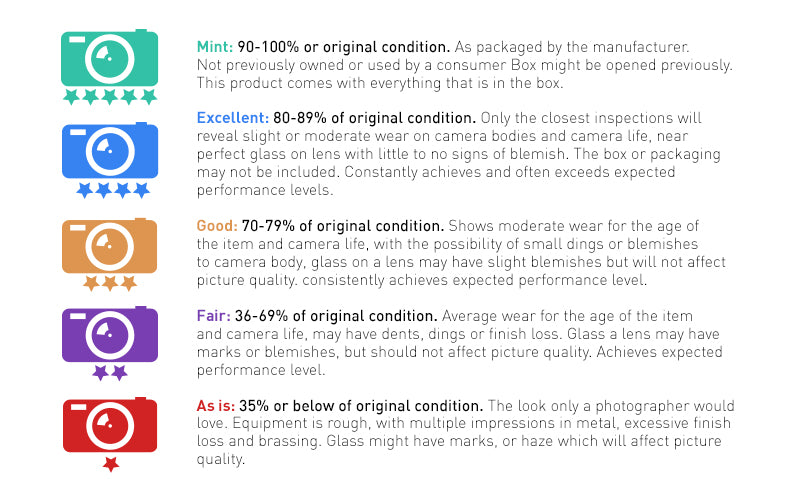Click the two purple stars rating

pos(110,372)
